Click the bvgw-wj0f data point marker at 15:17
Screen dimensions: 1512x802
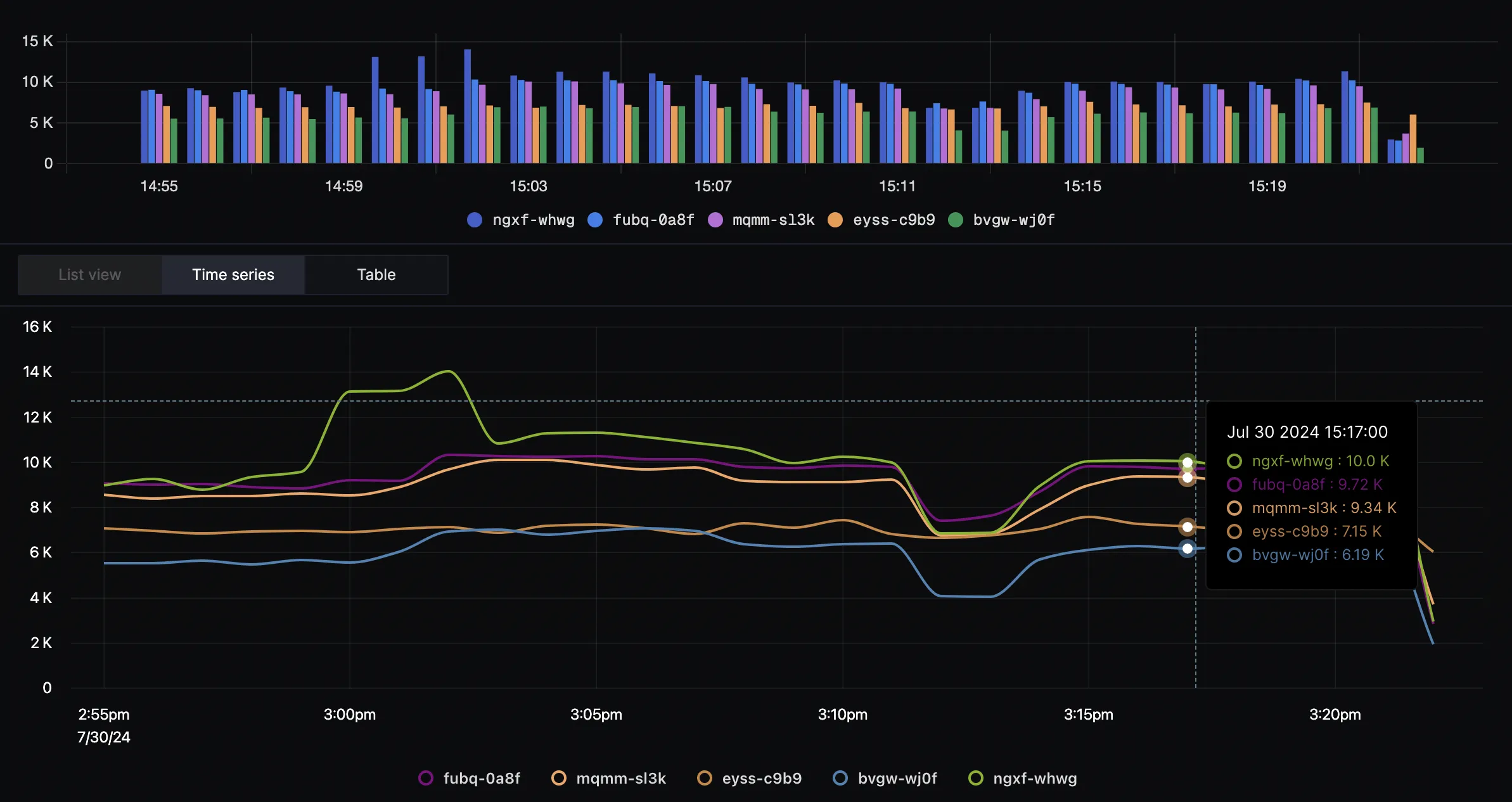1188,549
